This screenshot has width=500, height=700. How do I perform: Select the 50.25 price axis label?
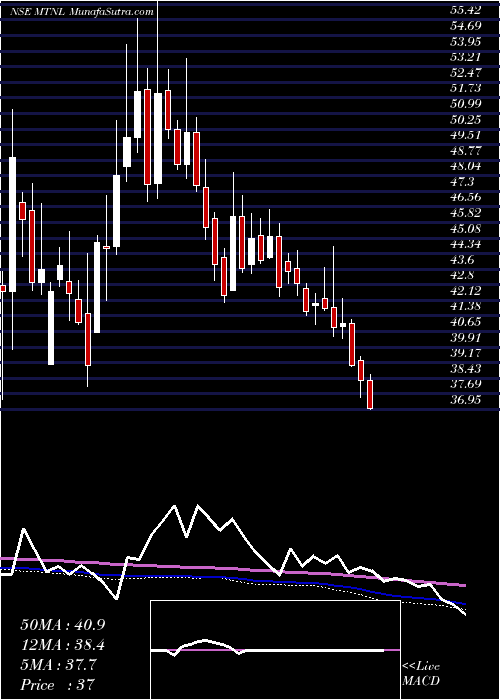coord(465,120)
